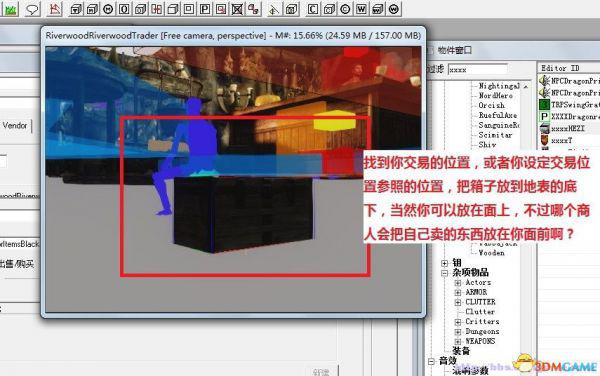Image resolution: width=600 pixels, height=376 pixels.
Task: Click the speech bubble dialogue toolbar icon
Action: coord(32,9)
